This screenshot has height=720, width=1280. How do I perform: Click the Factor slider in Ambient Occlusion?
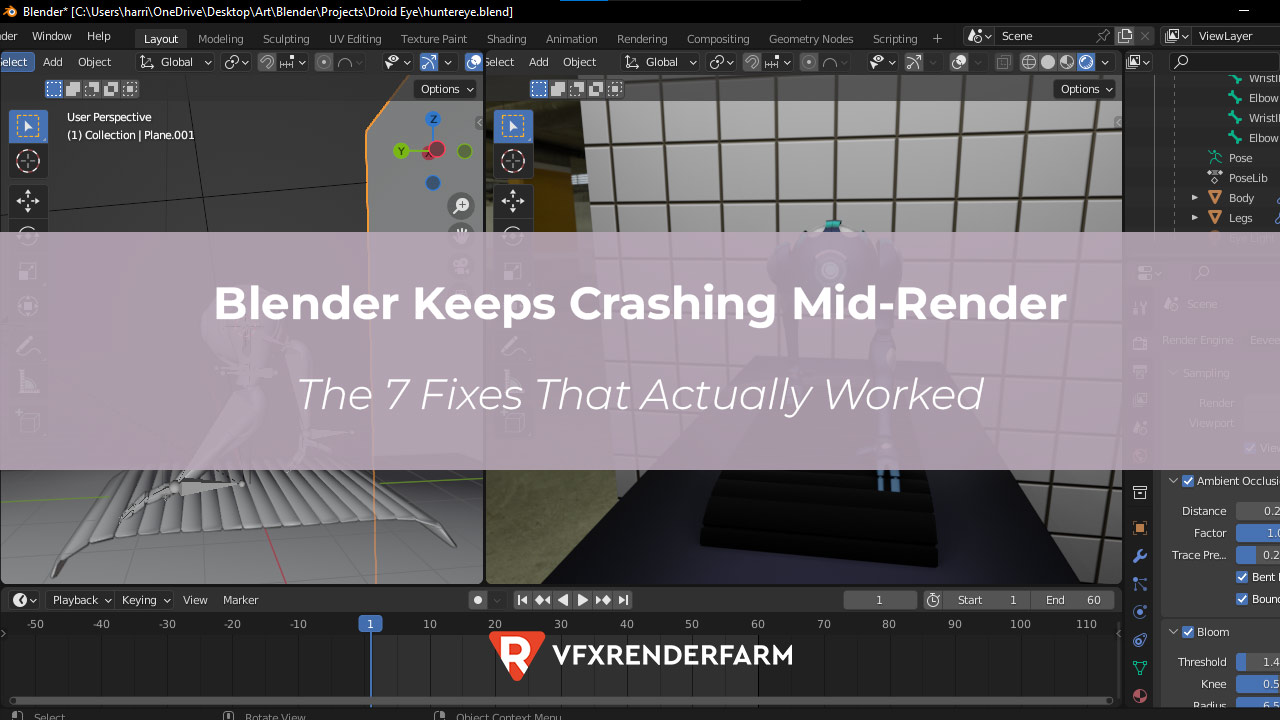(x=1258, y=533)
